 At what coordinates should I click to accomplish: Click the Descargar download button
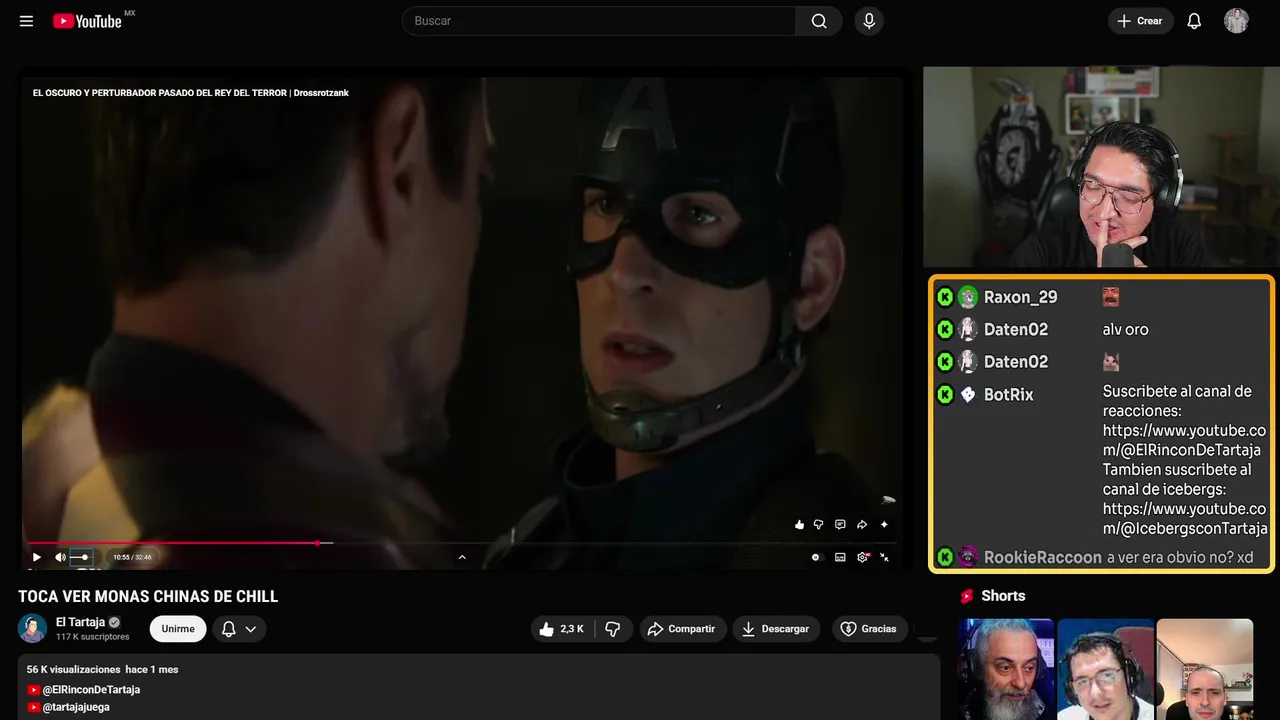(x=776, y=629)
